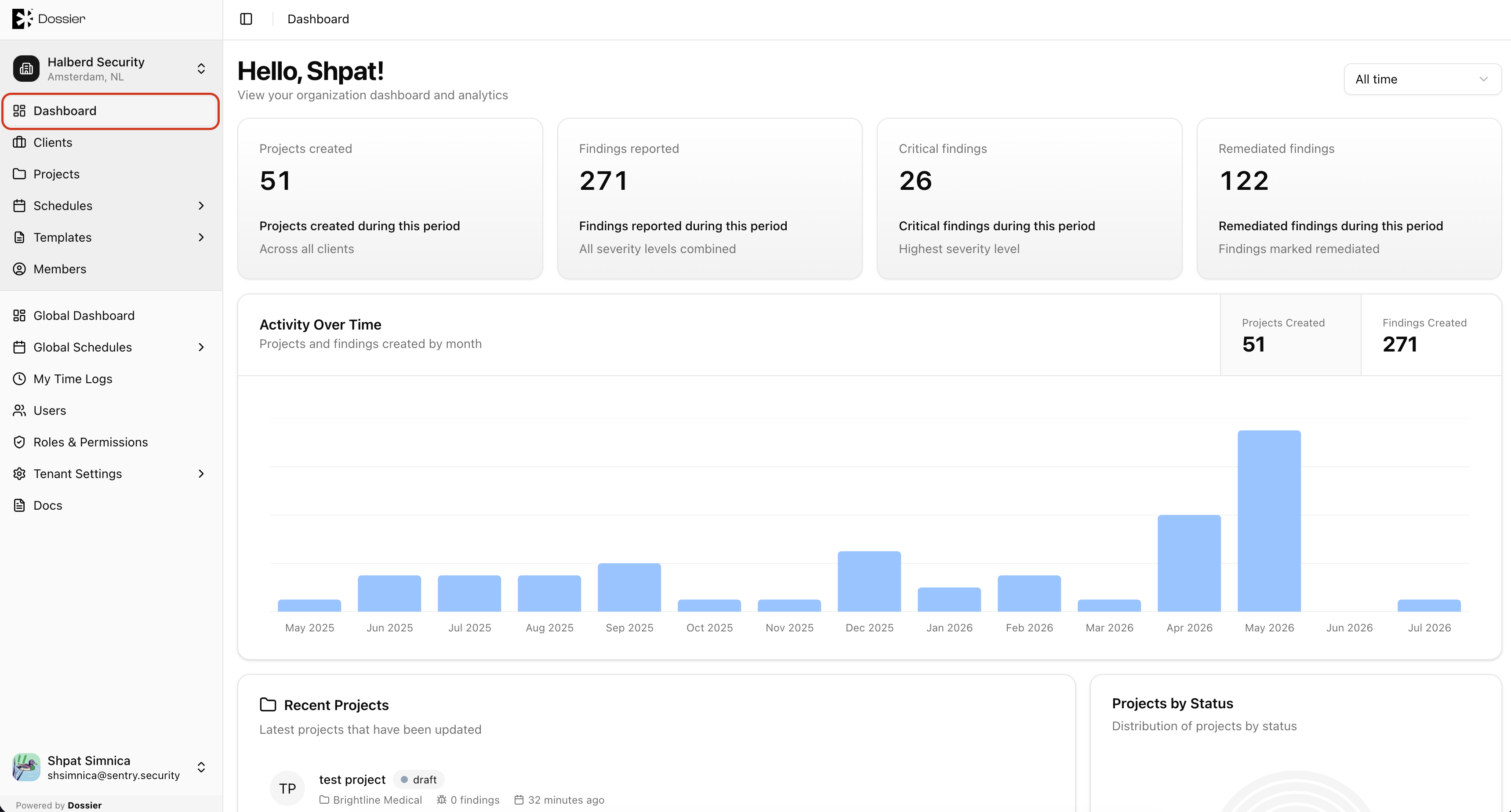
Task: Click the May 2026 bar in chart
Action: tap(1269, 521)
